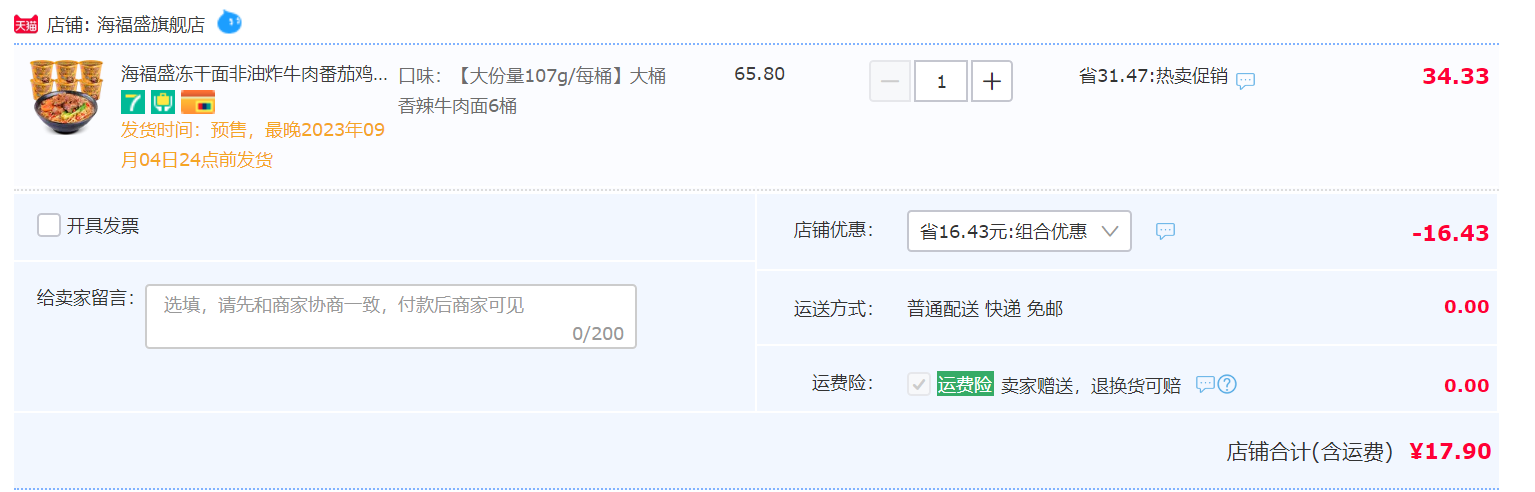Click the 省31.47:热卖促销 text
This screenshot has width=1535, height=492.
click(x=1153, y=76)
